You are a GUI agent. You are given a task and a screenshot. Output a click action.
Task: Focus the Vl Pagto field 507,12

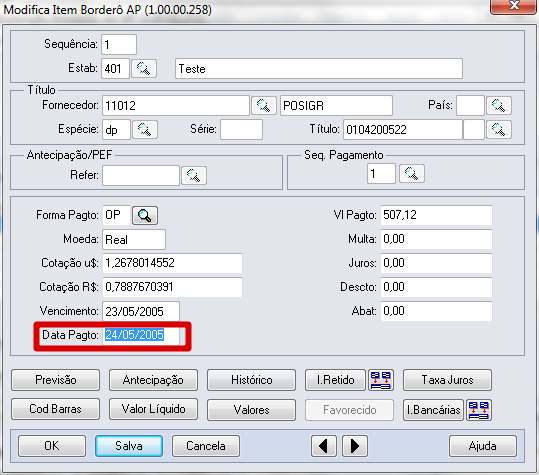[x=436, y=216]
